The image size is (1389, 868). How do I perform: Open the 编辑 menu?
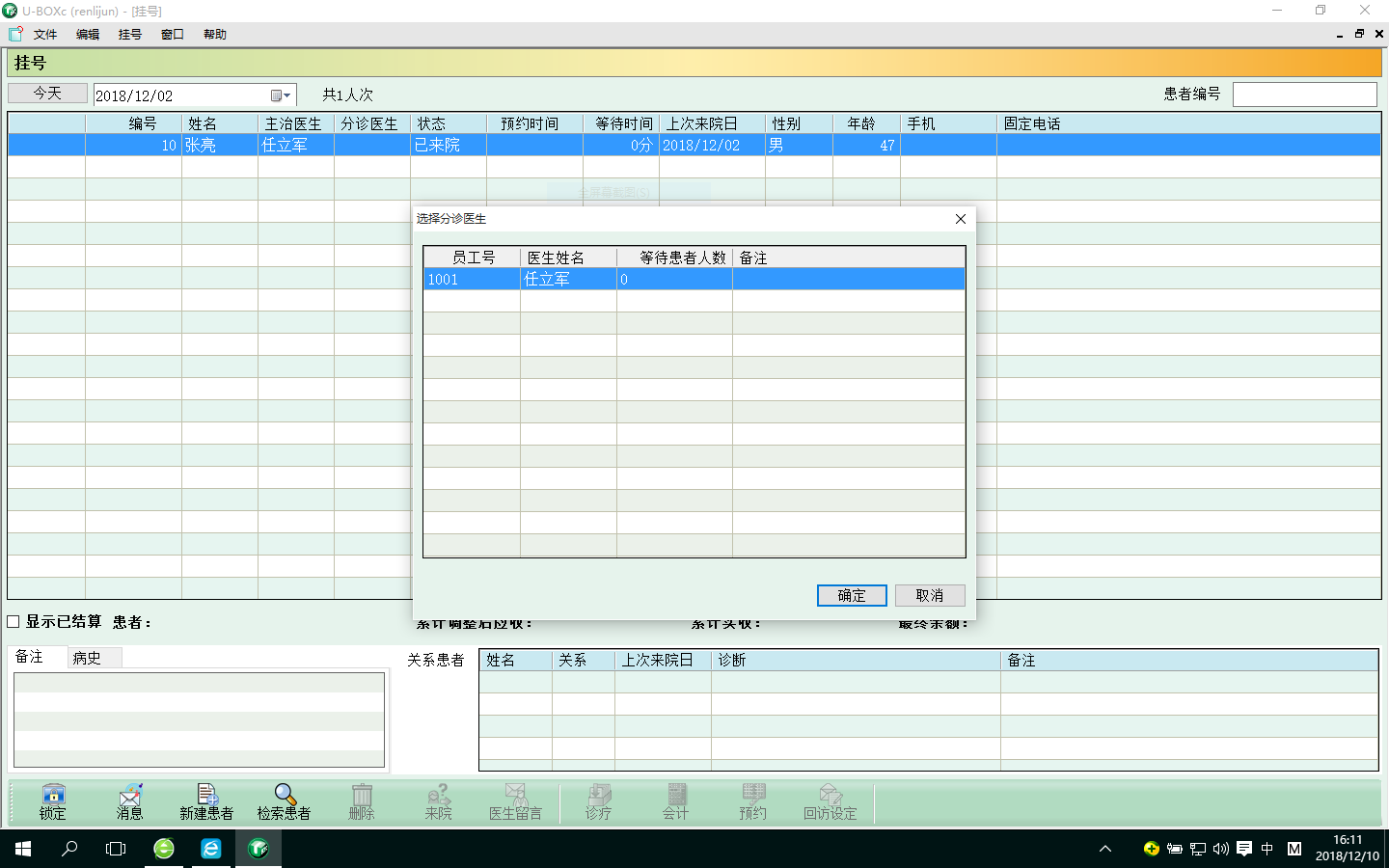point(88,34)
